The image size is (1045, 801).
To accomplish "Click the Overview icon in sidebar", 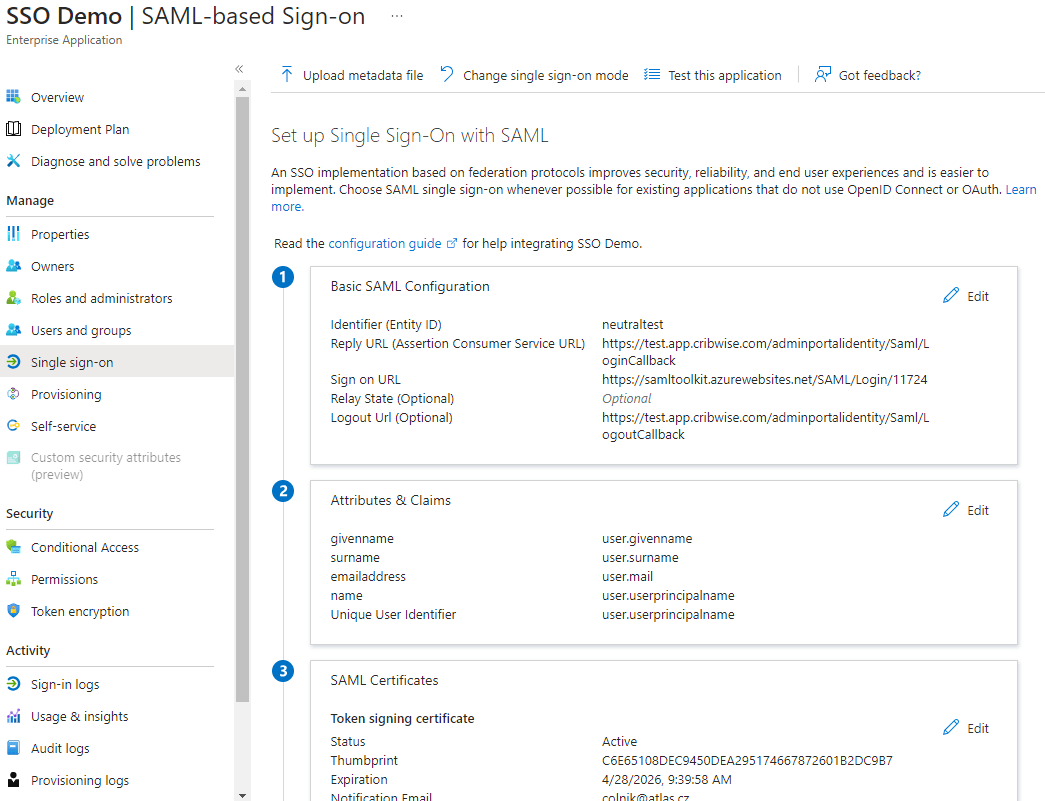I will pos(14,97).
